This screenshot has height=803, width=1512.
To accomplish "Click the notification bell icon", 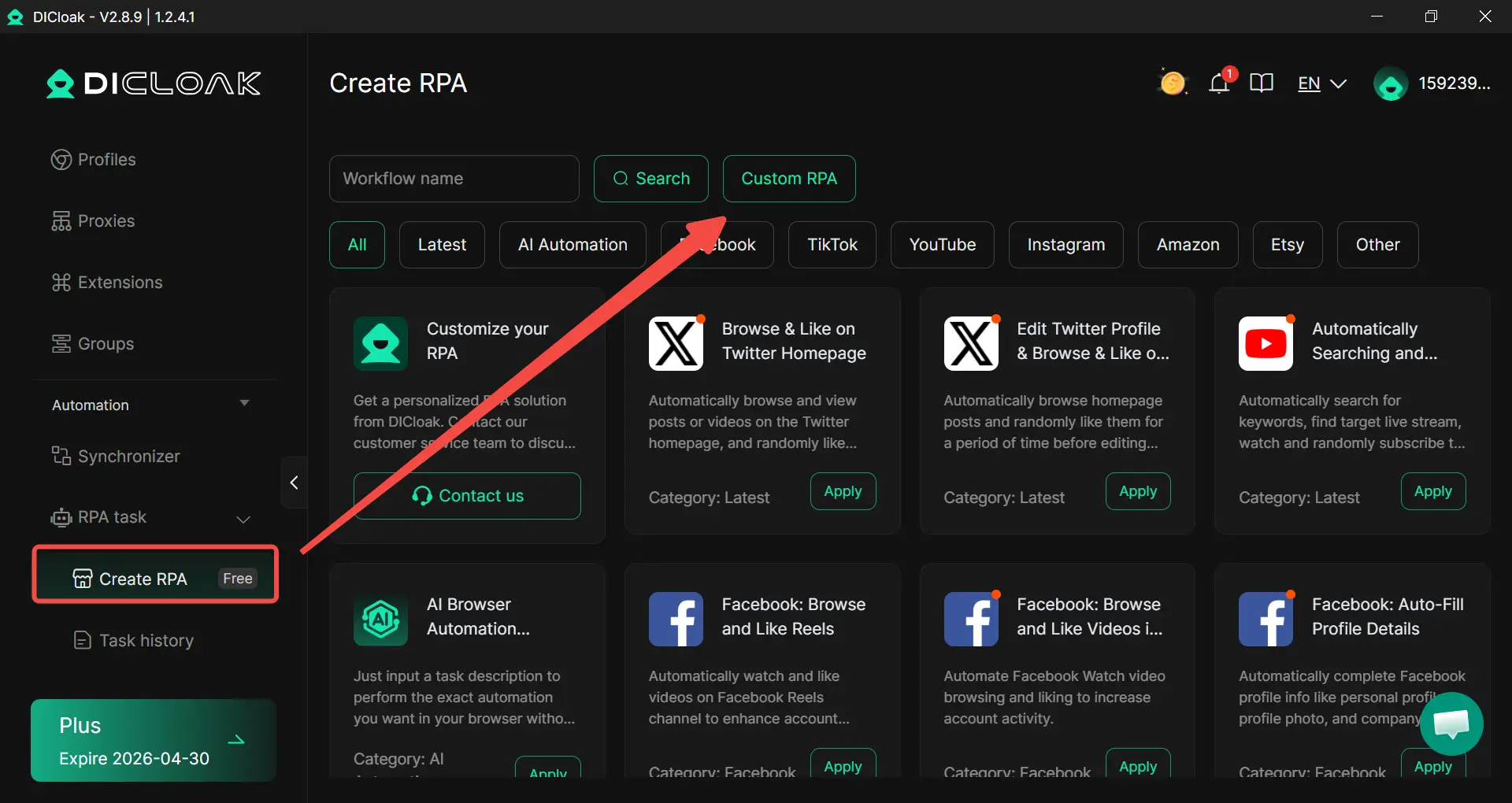I will pos(1218,83).
